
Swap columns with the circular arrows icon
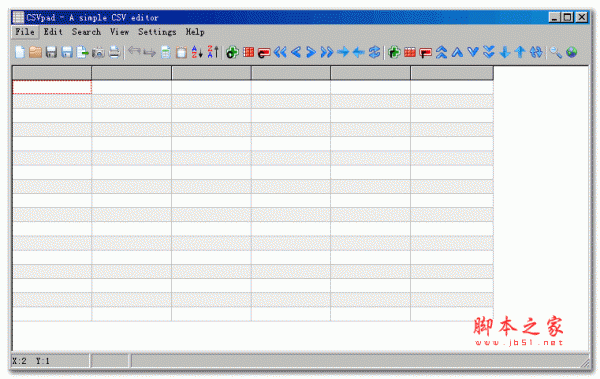[x=374, y=52]
